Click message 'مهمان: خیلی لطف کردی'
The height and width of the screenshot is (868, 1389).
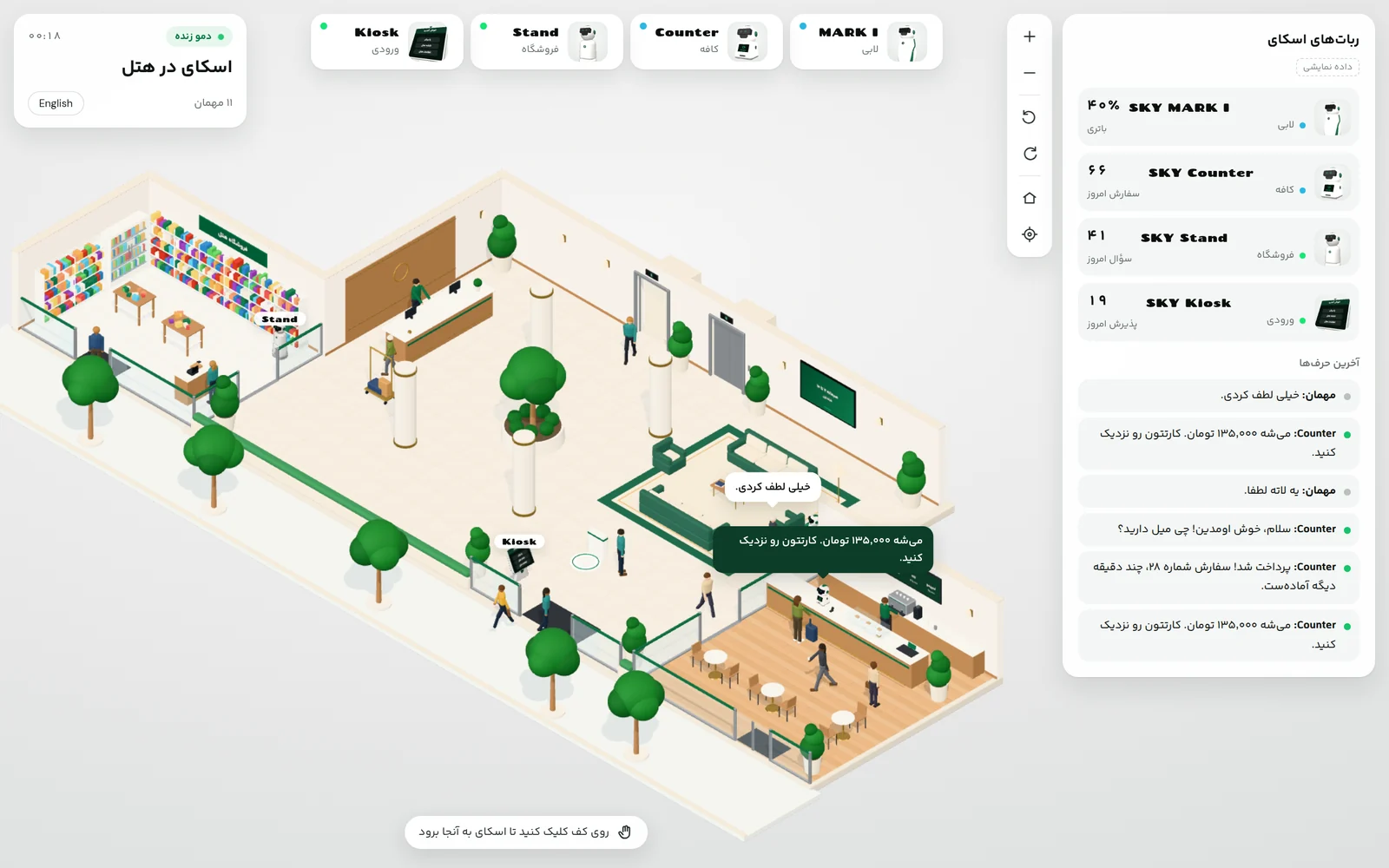coord(1219,396)
